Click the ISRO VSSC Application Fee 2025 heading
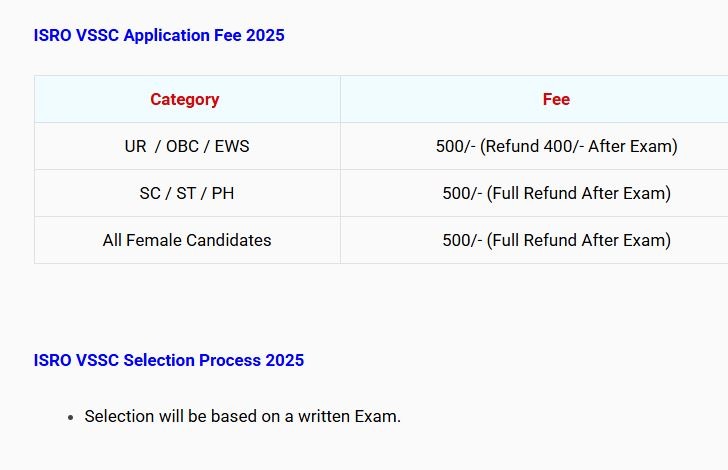 point(159,35)
